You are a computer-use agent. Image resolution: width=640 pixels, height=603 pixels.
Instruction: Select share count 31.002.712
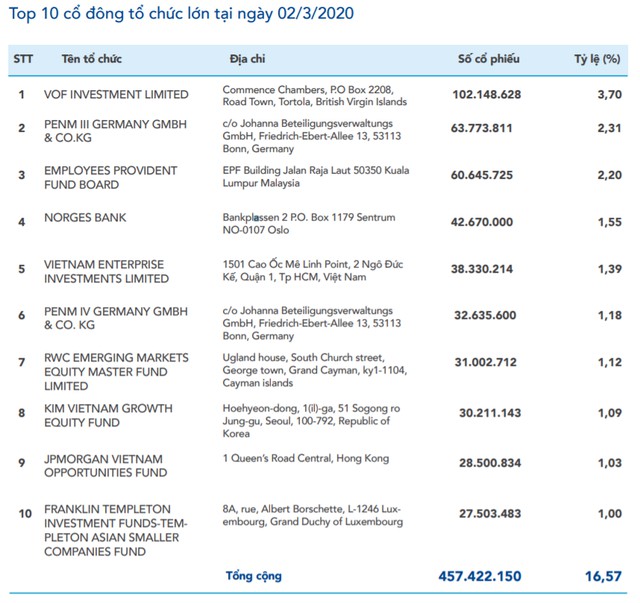pos(486,362)
